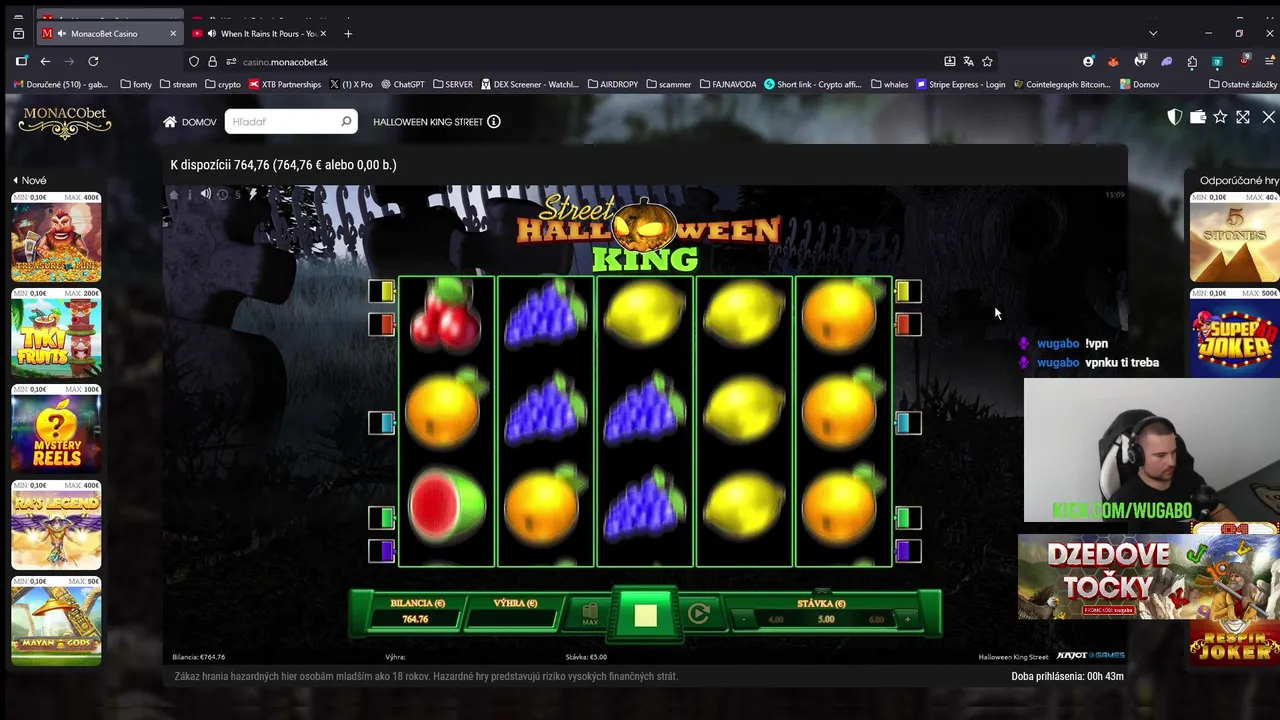The width and height of the screenshot is (1280, 720).
Task: Open a new browser tab
Action: tap(348, 34)
